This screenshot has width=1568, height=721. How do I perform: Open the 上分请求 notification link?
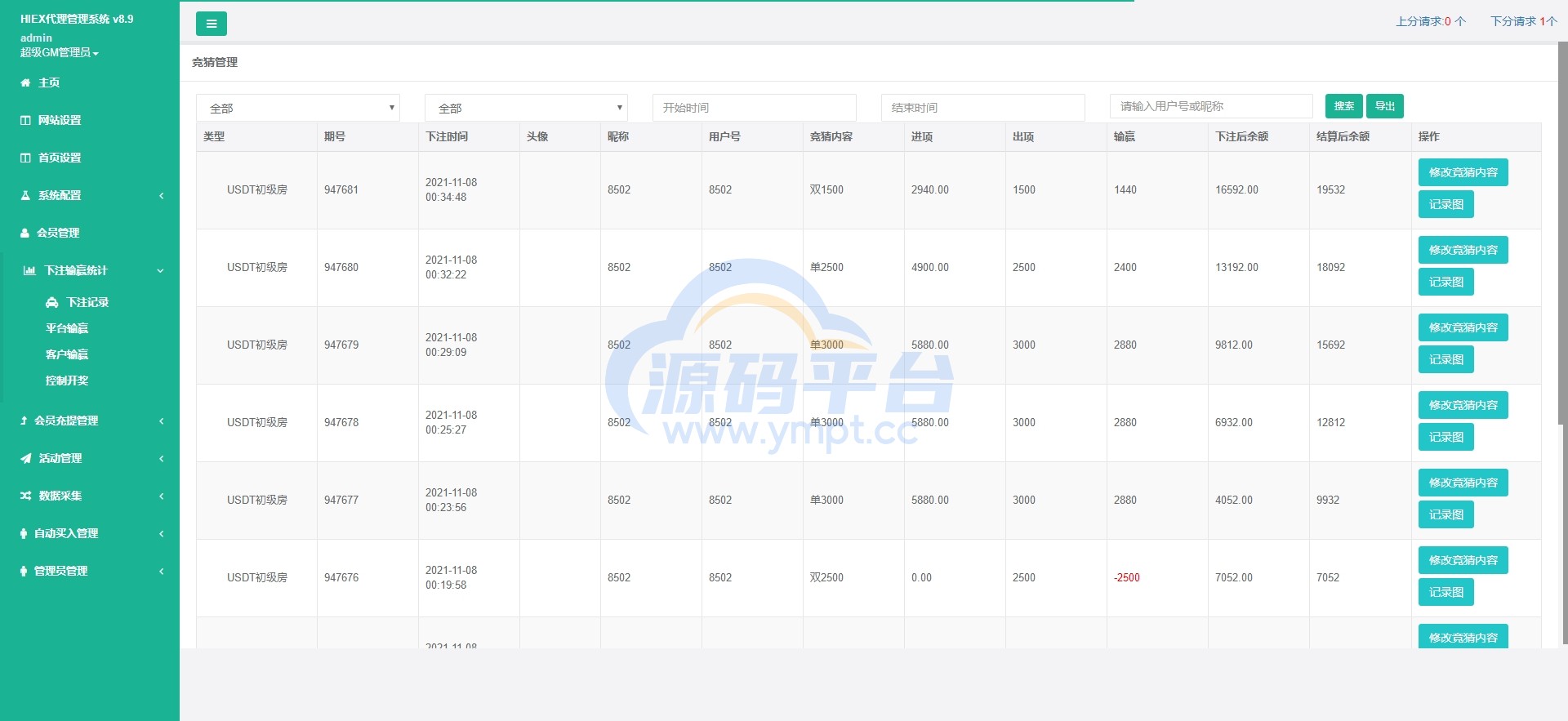click(x=1431, y=21)
